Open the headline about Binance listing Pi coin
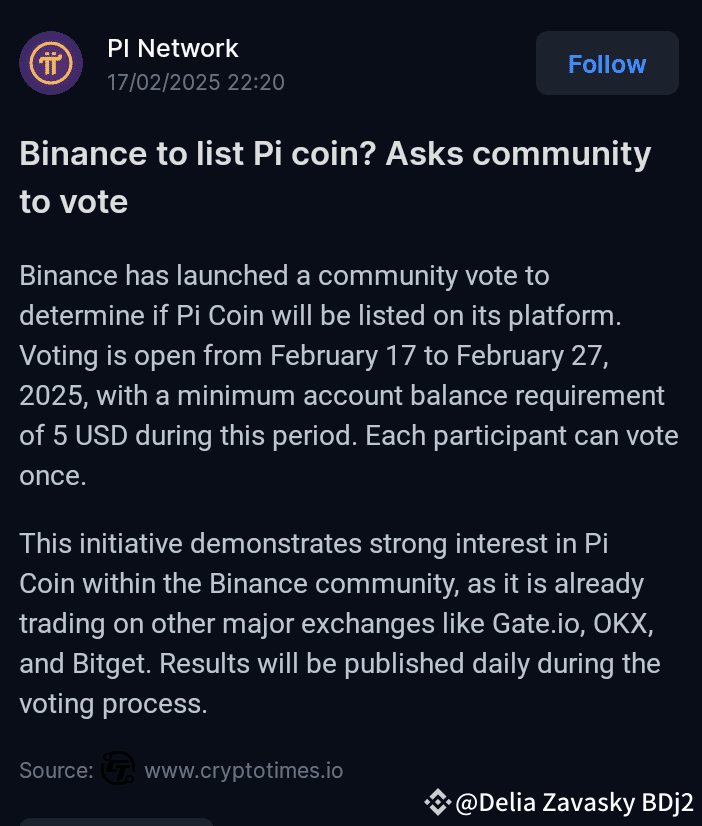The width and height of the screenshot is (702, 826). (x=335, y=177)
